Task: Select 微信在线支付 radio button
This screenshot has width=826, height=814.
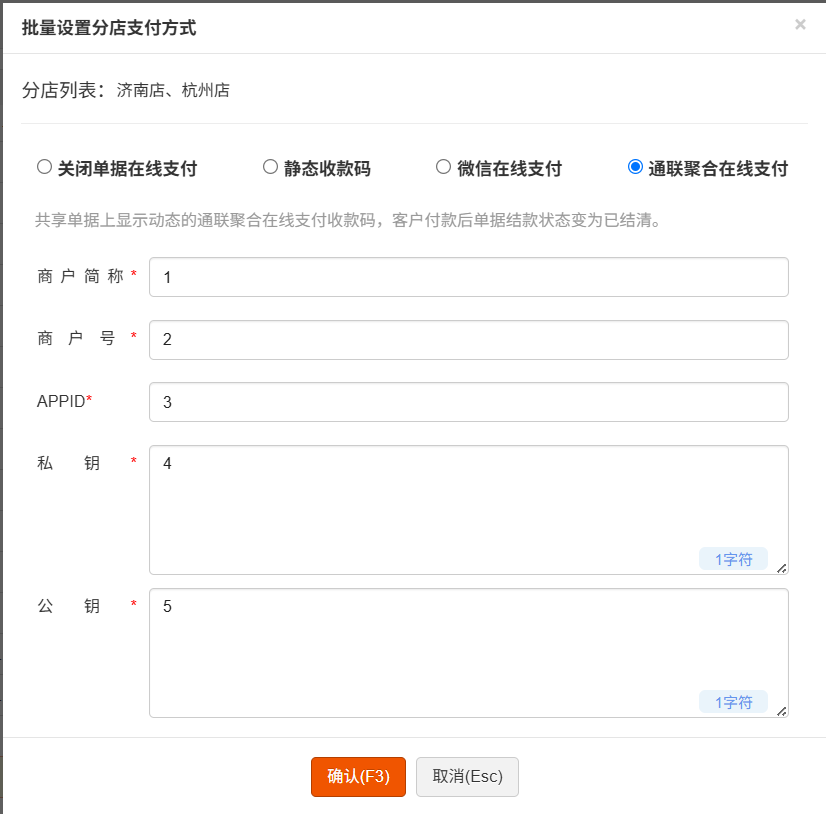Action: pyautogui.click(x=444, y=167)
